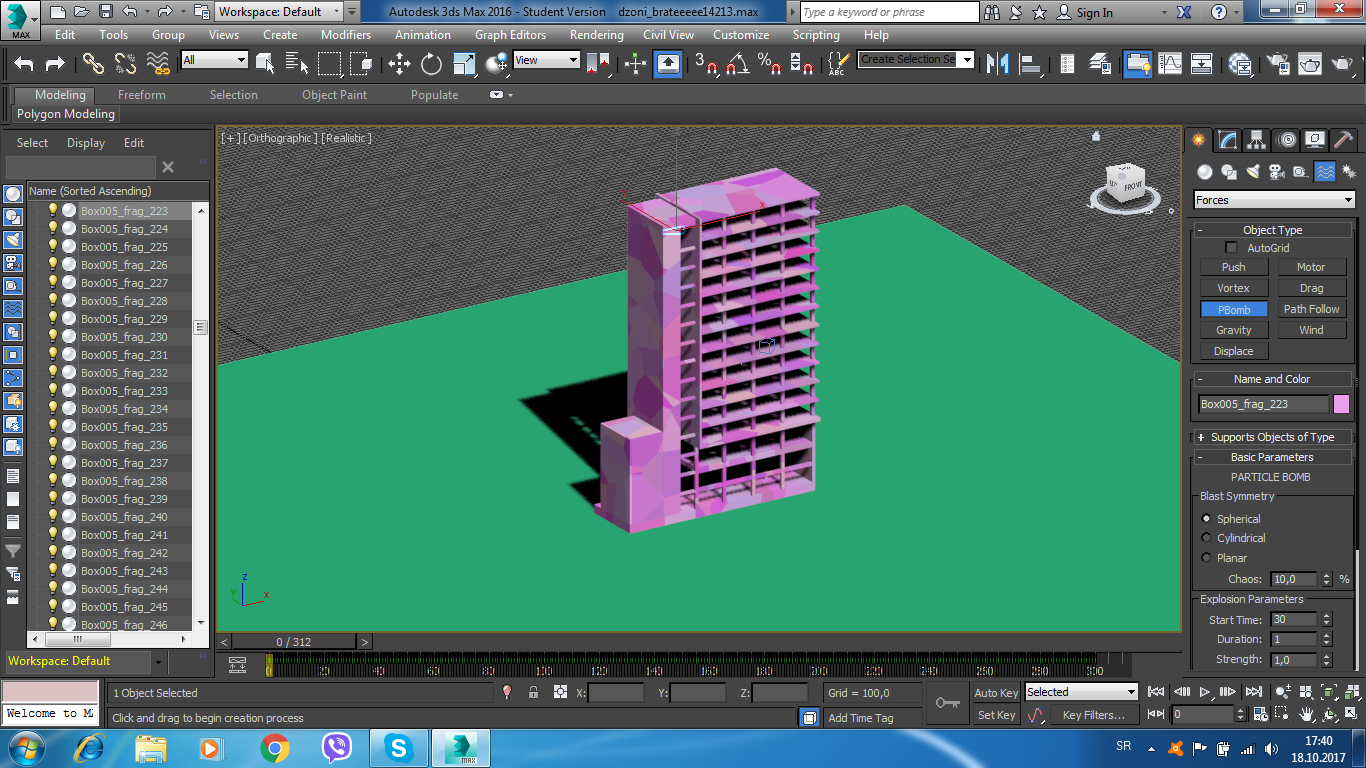Select the Geometry create category icon
Screen dimensions: 1366x768
tap(1205, 171)
